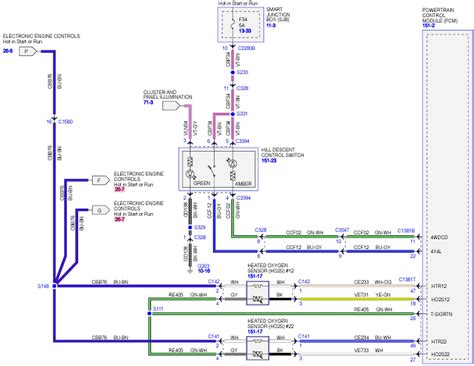474x366 pixels.
Task: Click the HO2S12 pin label
Action: click(x=440, y=300)
